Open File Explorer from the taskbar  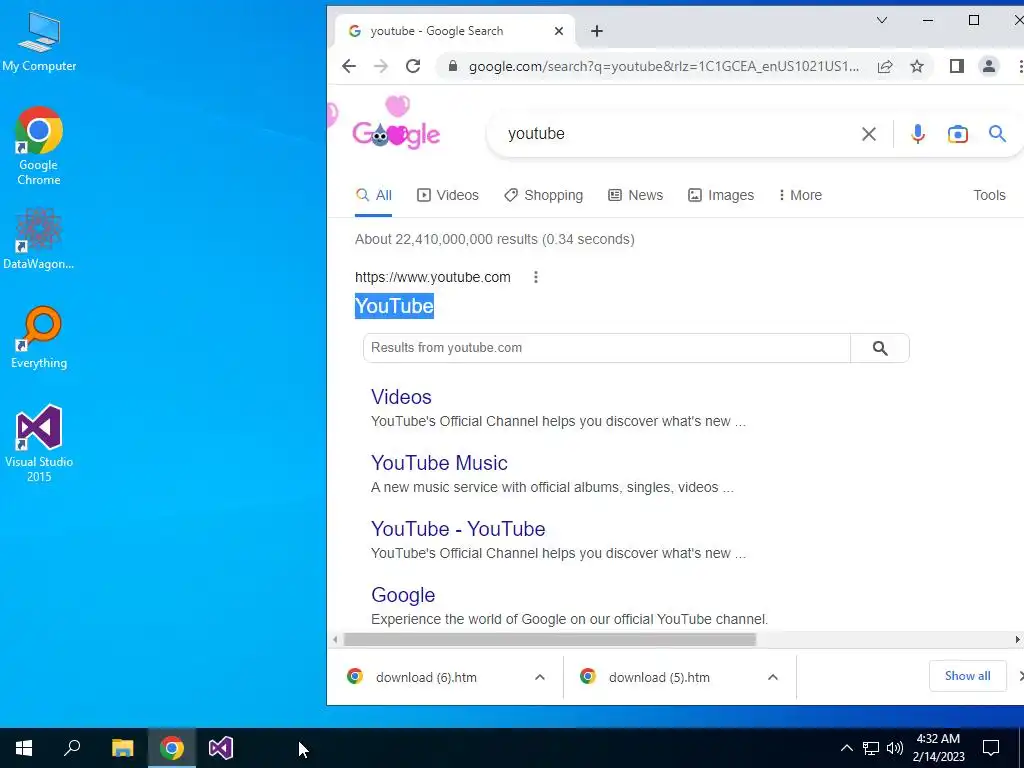tap(122, 748)
